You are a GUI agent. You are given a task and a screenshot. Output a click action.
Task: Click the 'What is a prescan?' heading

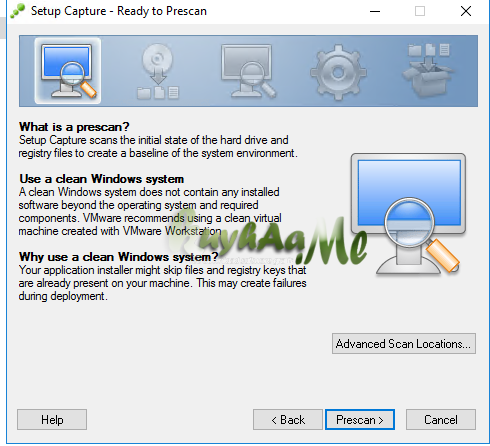[x=74, y=127]
